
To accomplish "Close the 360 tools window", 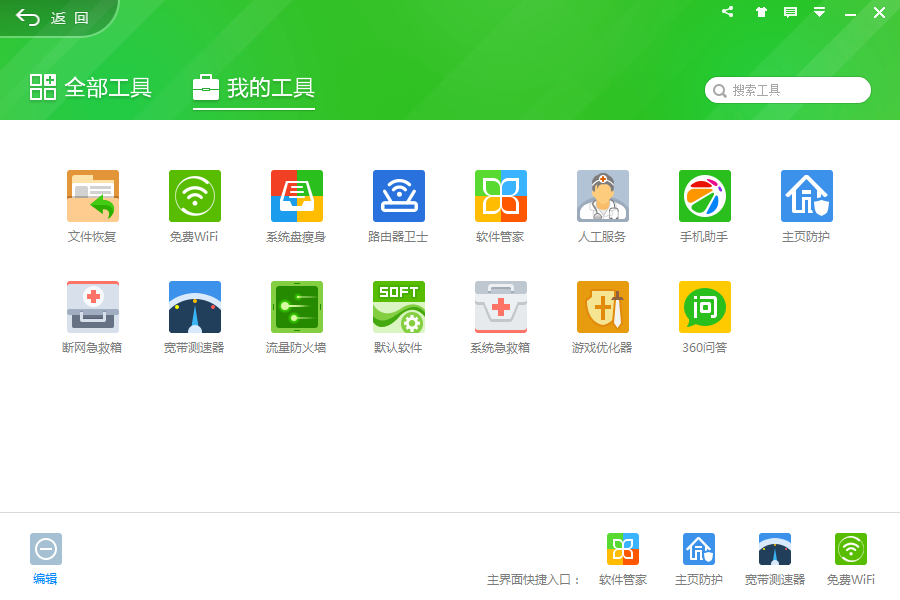I will click(879, 13).
